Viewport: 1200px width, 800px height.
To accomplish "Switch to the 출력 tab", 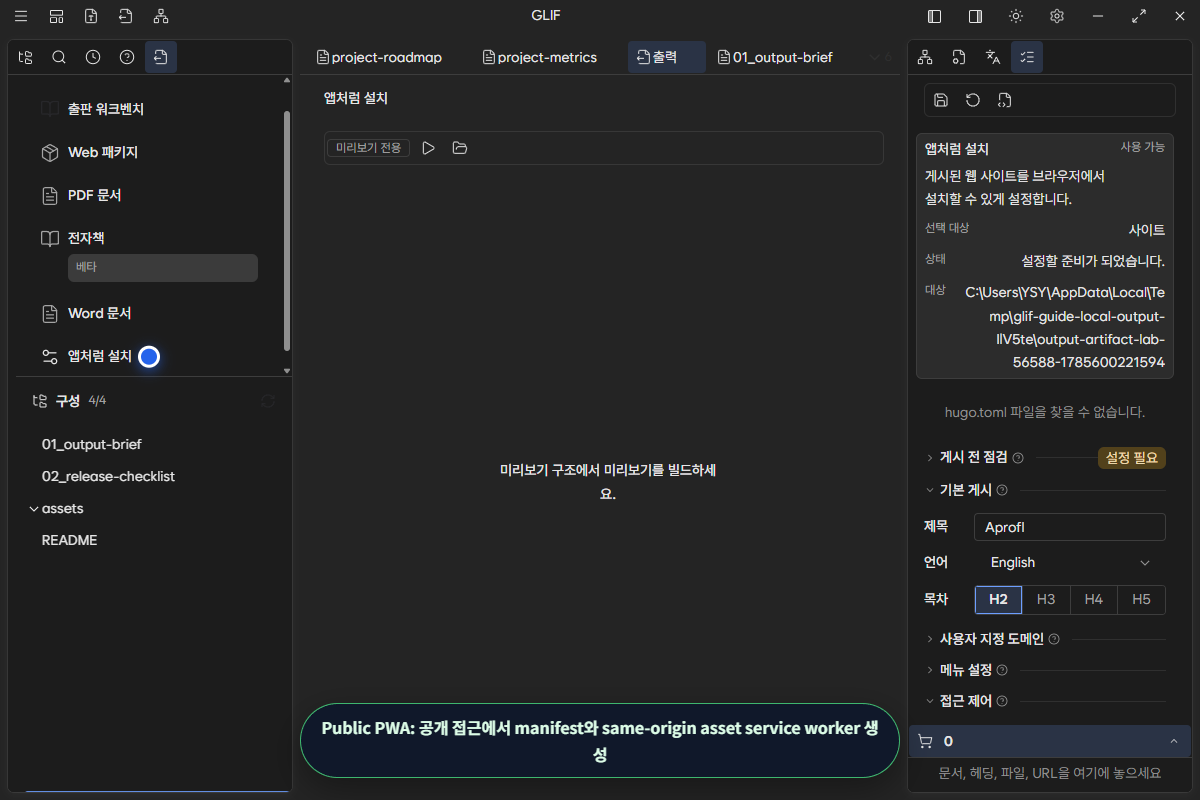I will click(667, 57).
